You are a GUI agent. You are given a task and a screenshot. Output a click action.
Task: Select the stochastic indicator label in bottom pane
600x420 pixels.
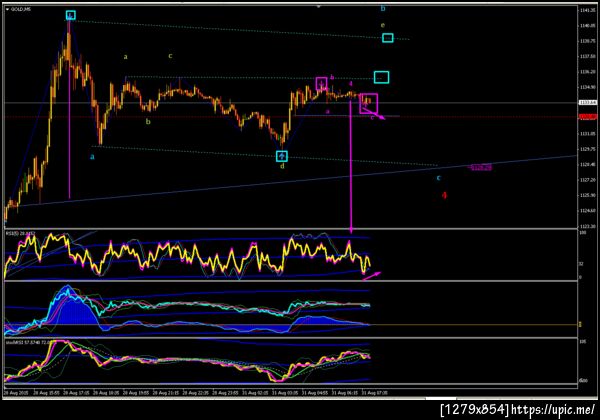pos(27,342)
